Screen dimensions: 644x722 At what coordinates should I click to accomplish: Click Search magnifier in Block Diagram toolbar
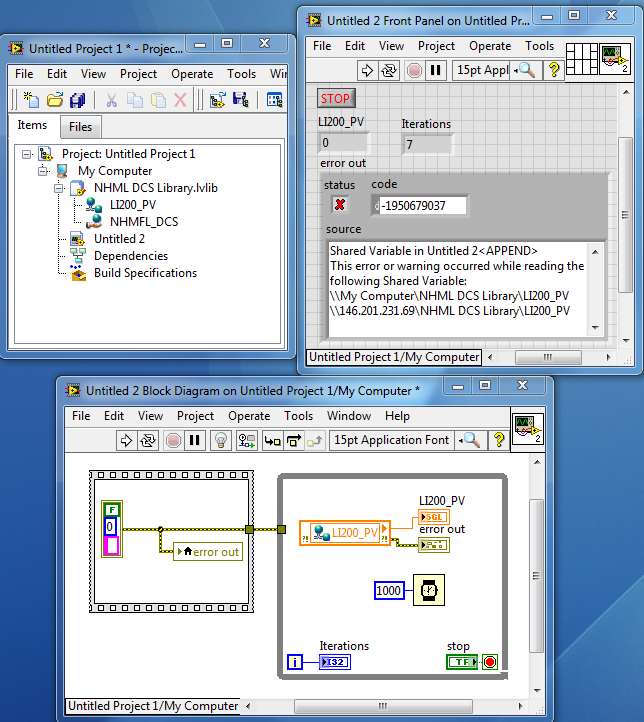470,441
